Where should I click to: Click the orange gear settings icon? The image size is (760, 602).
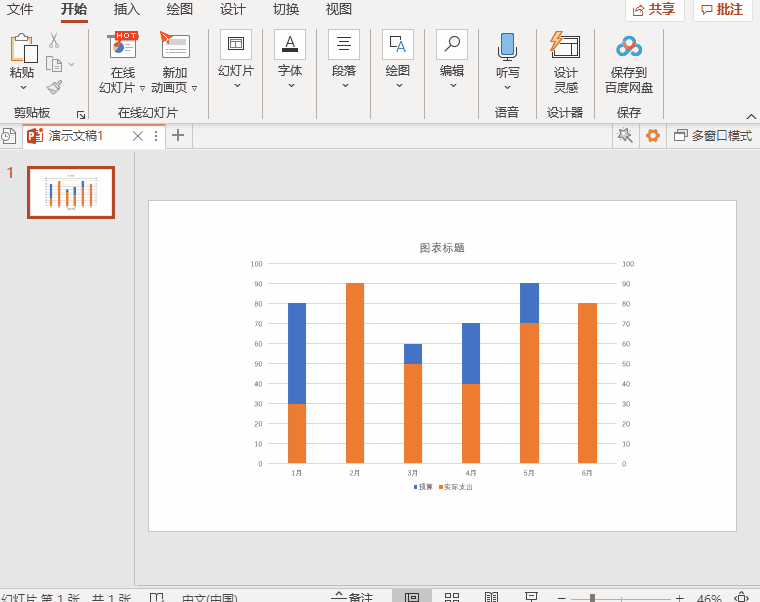[x=653, y=136]
